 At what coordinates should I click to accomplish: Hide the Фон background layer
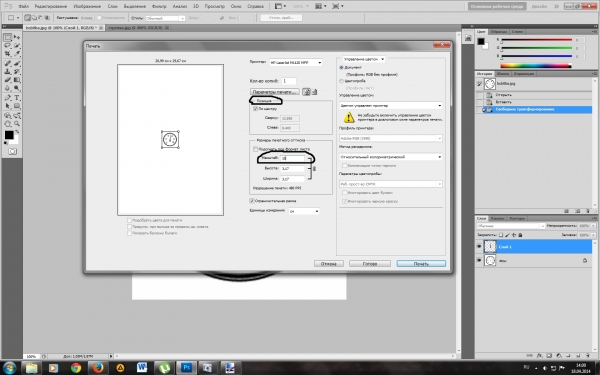(479, 261)
